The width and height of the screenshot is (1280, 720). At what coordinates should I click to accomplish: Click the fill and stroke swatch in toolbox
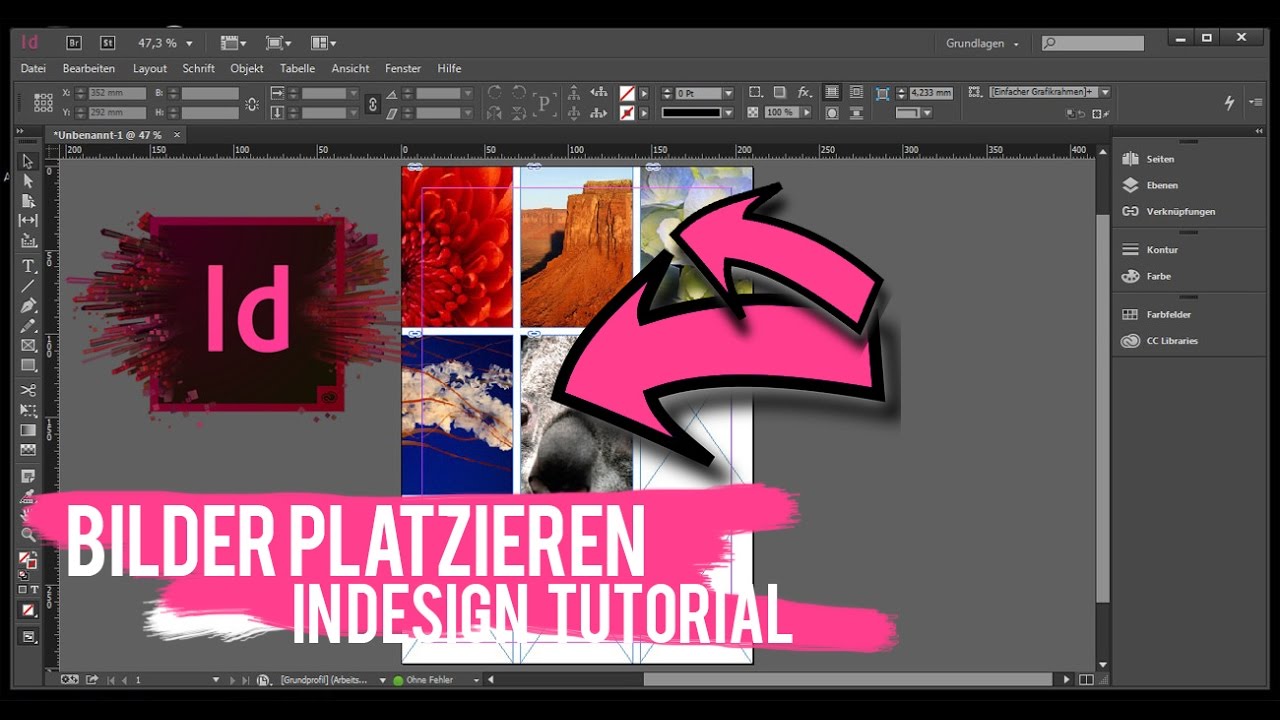click(x=28, y=563)
